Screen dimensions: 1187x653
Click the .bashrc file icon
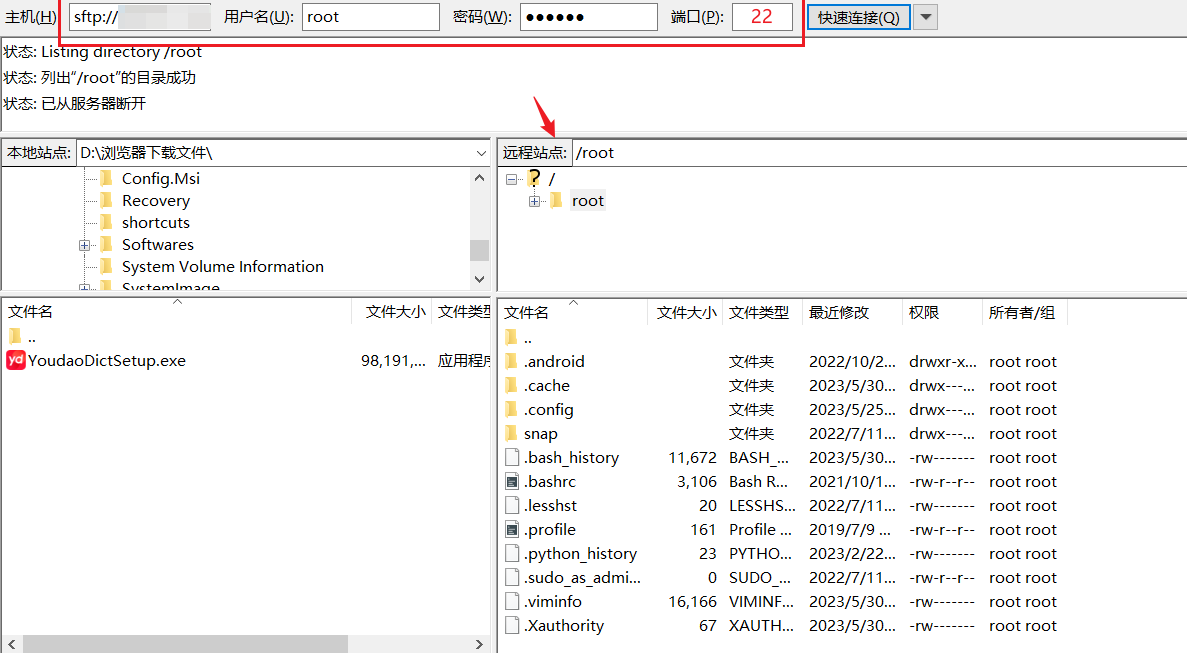[512, 481]
